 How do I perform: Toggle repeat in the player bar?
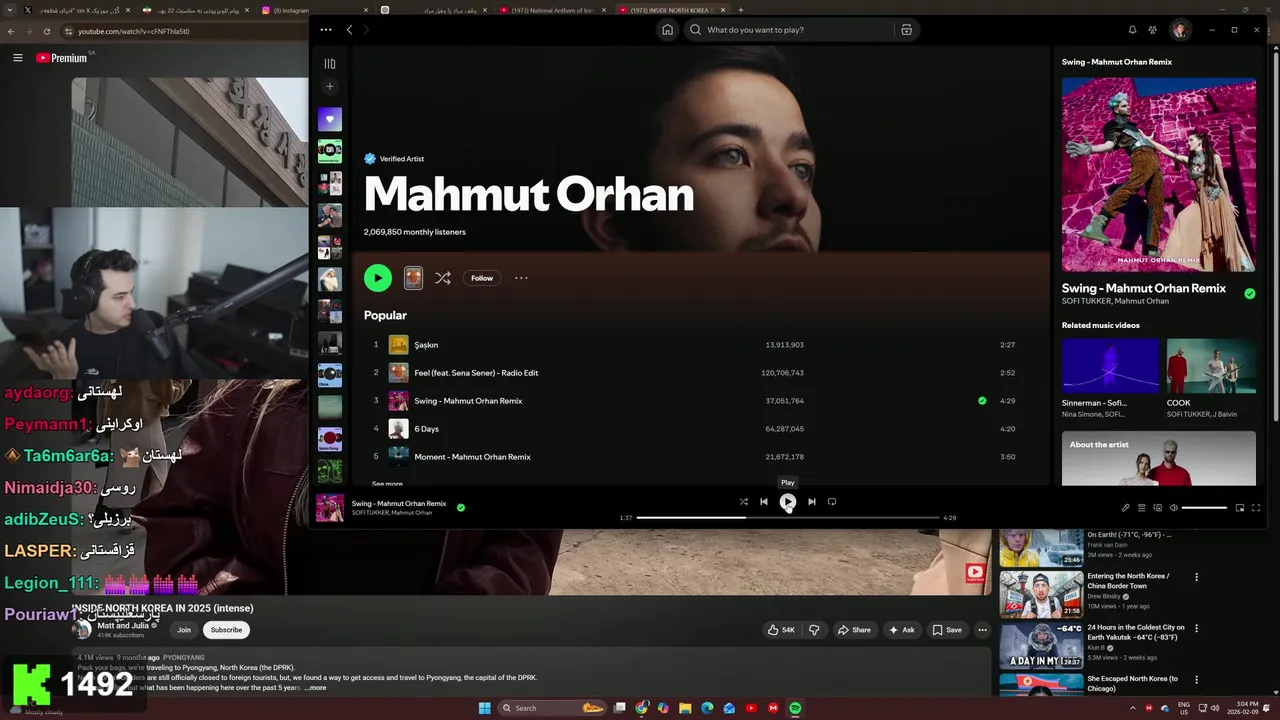832,502
